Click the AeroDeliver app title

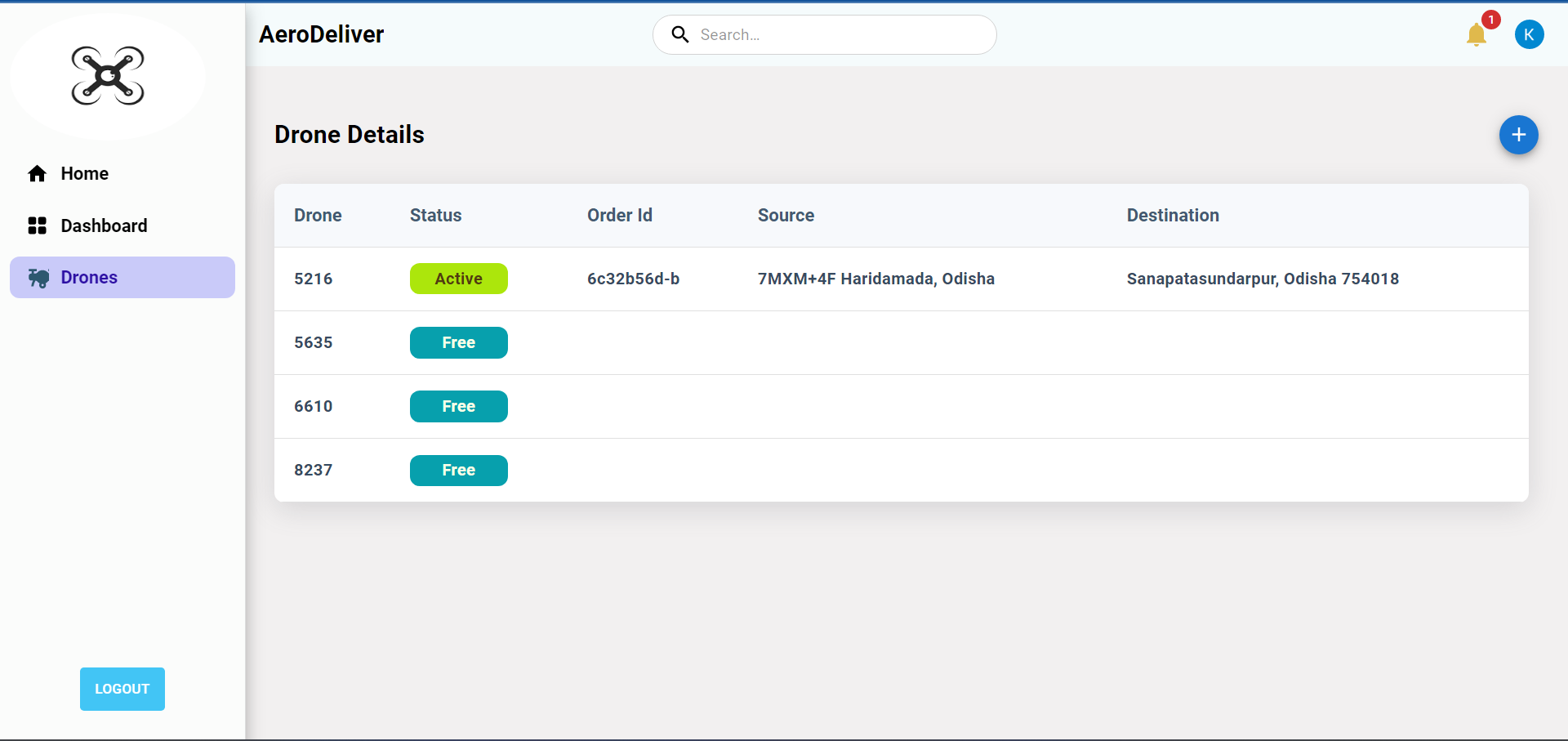(x=321, y=34)
